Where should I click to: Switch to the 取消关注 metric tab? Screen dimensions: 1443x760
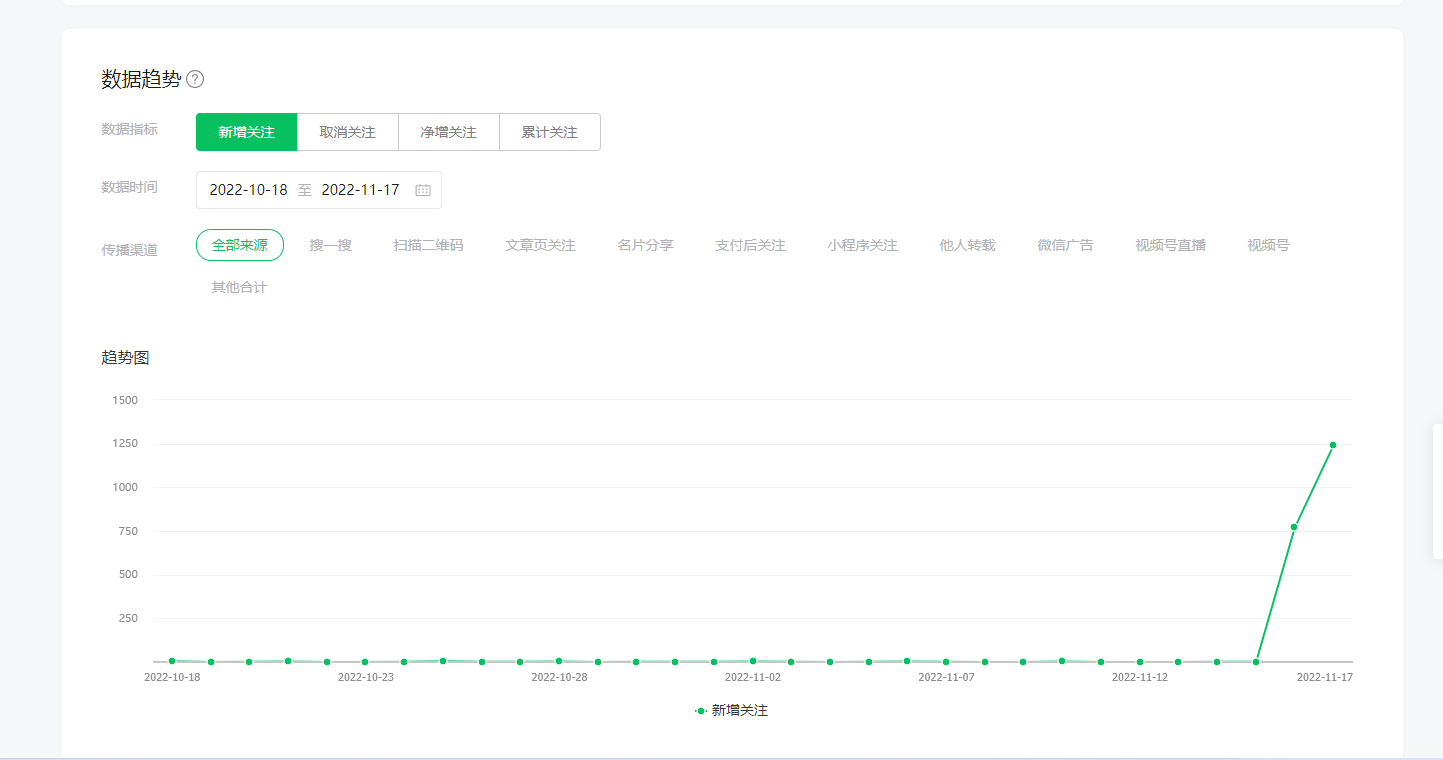point(347,132)
